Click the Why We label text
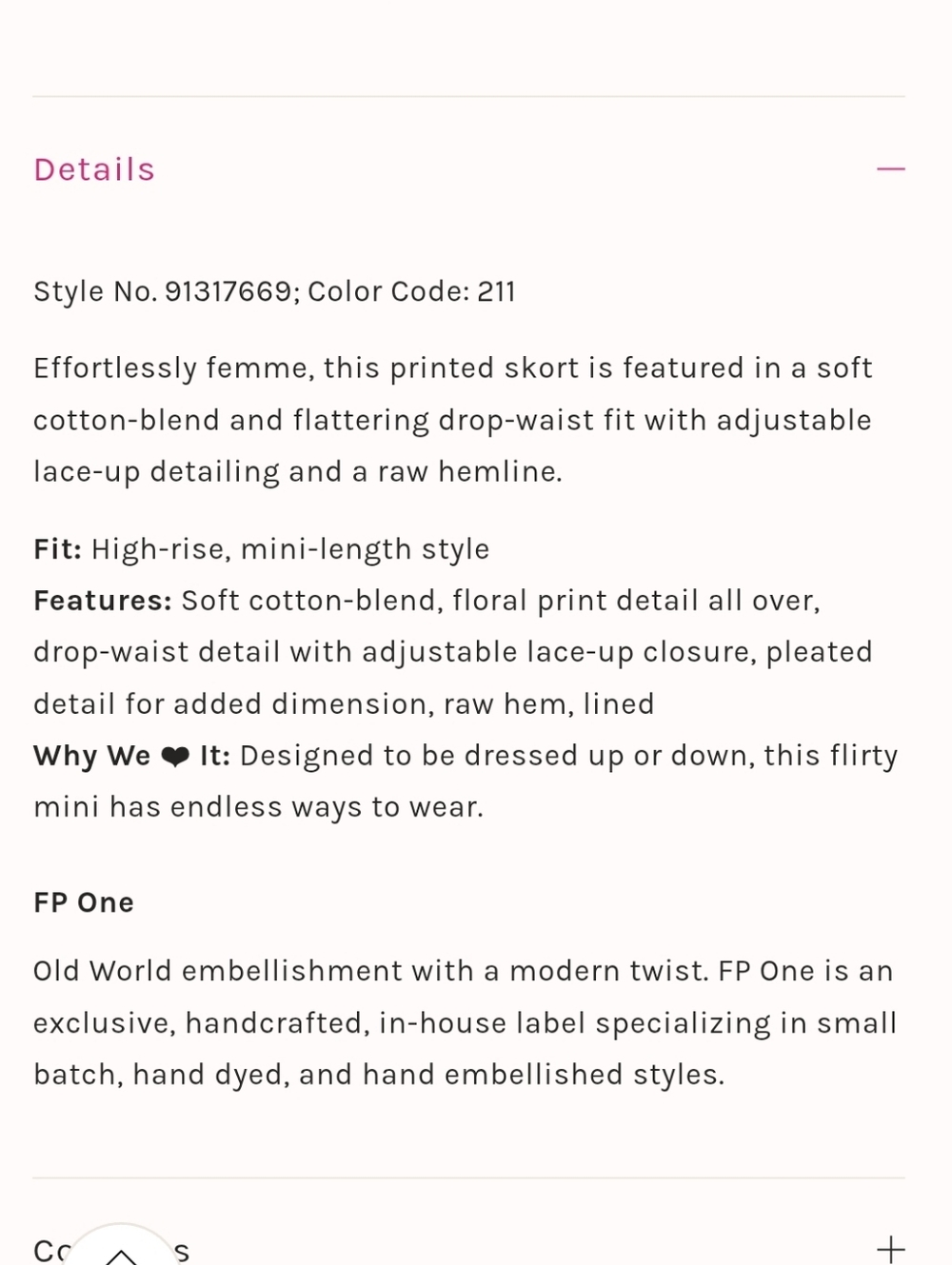This screenshot has height=1265, width=952. coord(92,756)
